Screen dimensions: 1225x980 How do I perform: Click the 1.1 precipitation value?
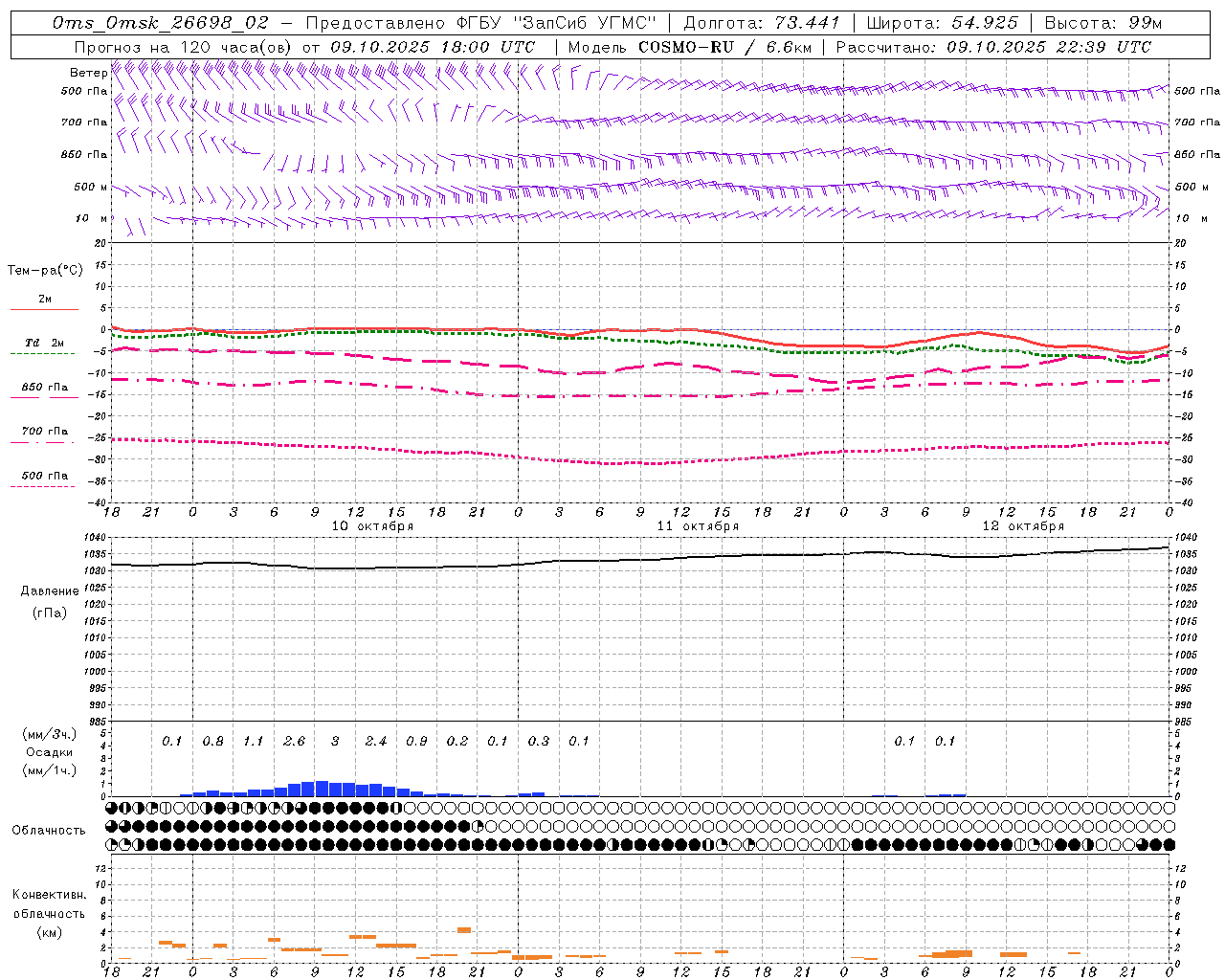(x=253, y=742)
